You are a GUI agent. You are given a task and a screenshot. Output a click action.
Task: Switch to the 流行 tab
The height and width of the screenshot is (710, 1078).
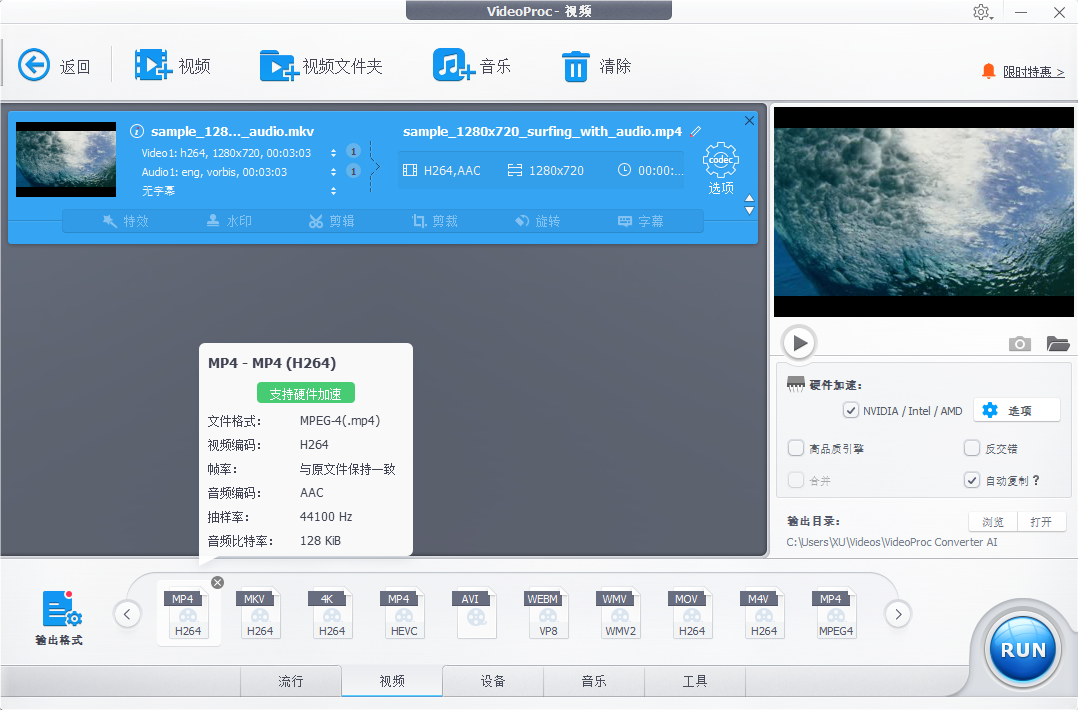[290, 681]
